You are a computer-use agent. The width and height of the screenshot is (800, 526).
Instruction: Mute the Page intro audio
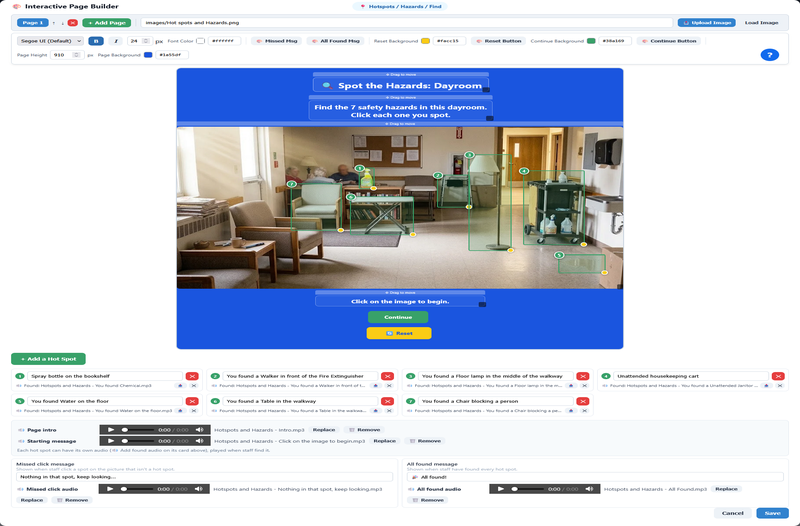click(199, 430)
